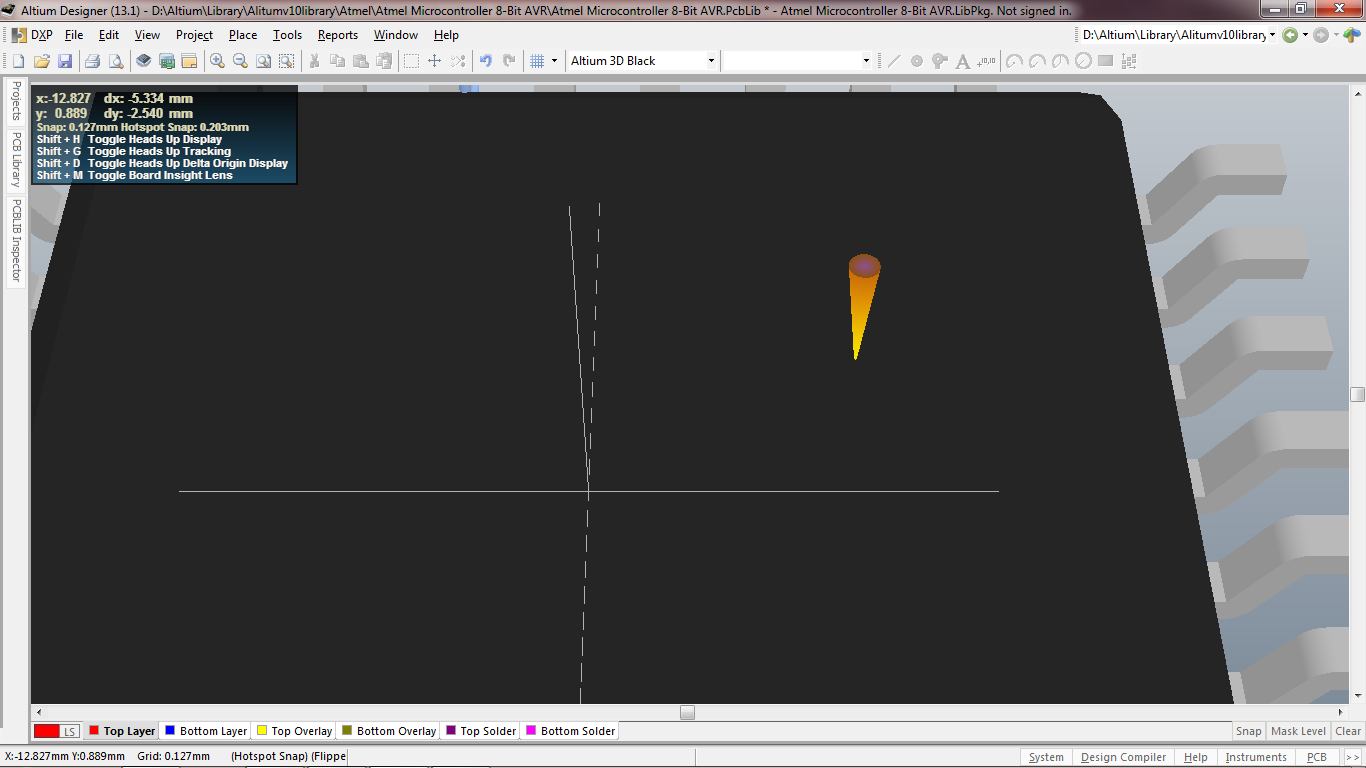The height and width of the screenshot is (768, 1366).
Task: Toggle Mask Level at the bottom right
Action: (x=1298, y=731)
